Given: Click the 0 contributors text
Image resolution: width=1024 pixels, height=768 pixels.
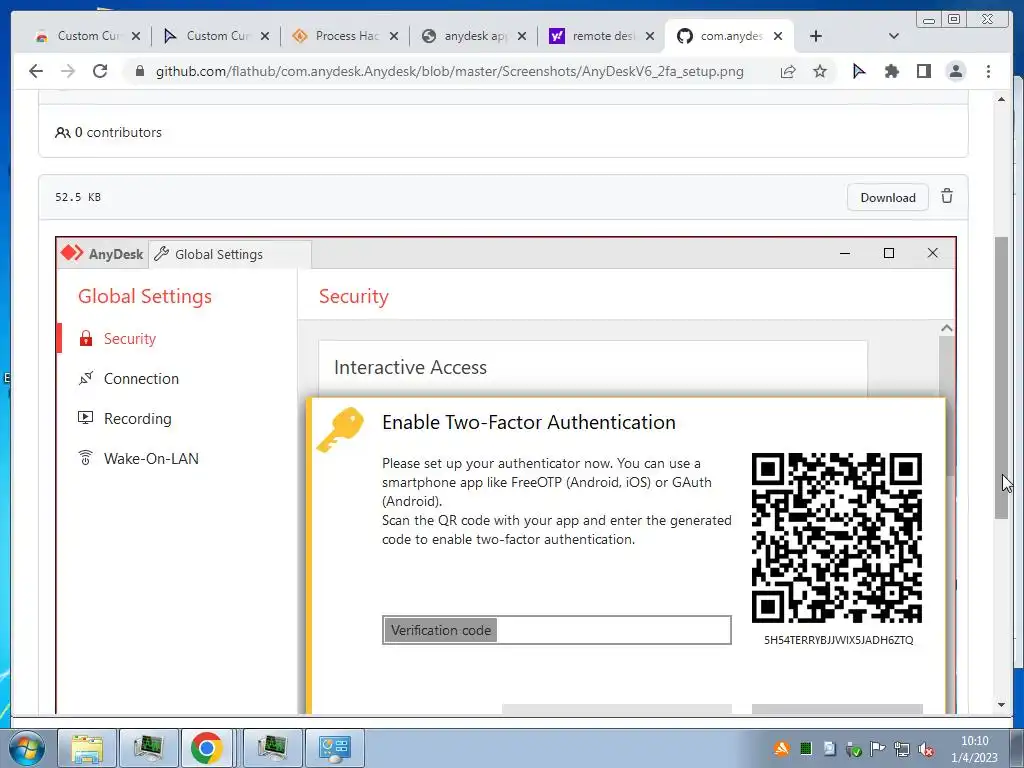Looking at the screenshot, I should (x=118, y=132).
